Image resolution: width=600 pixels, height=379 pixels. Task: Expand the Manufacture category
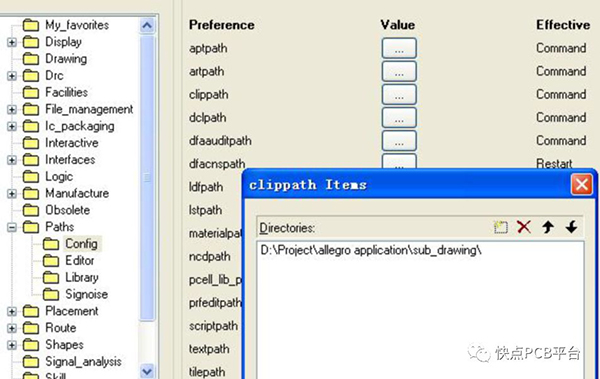[x=12, y=194]
